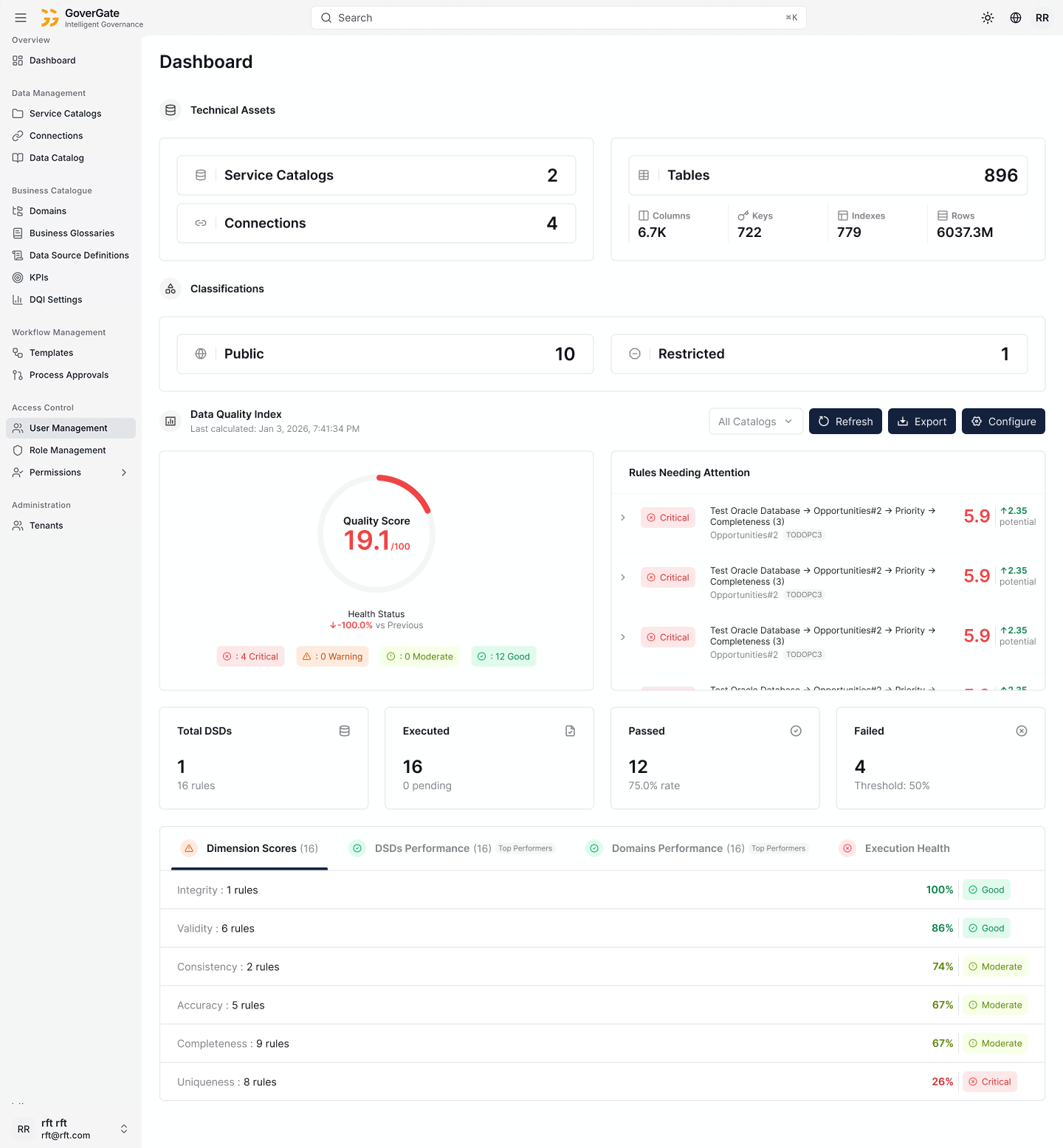Viewport: 1063px width, 1148px height.
Task: Switch to DSDs Performance tab
Action: pyautogui.click(x=433, y=848)
